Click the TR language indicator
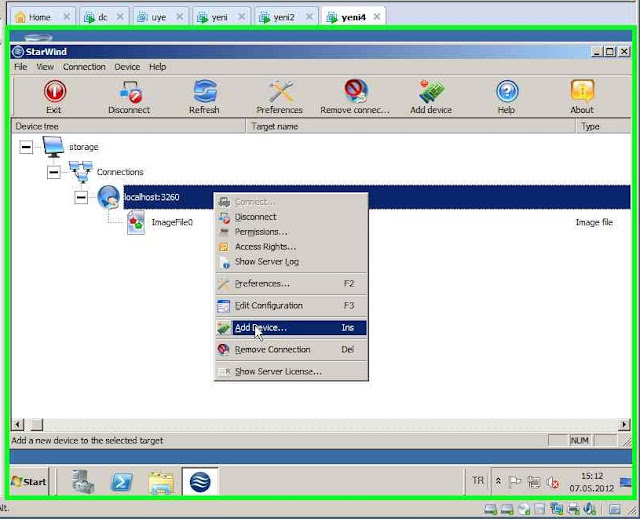Image resolution: width=640 pixels, height=519 pixels. (478, 481)
